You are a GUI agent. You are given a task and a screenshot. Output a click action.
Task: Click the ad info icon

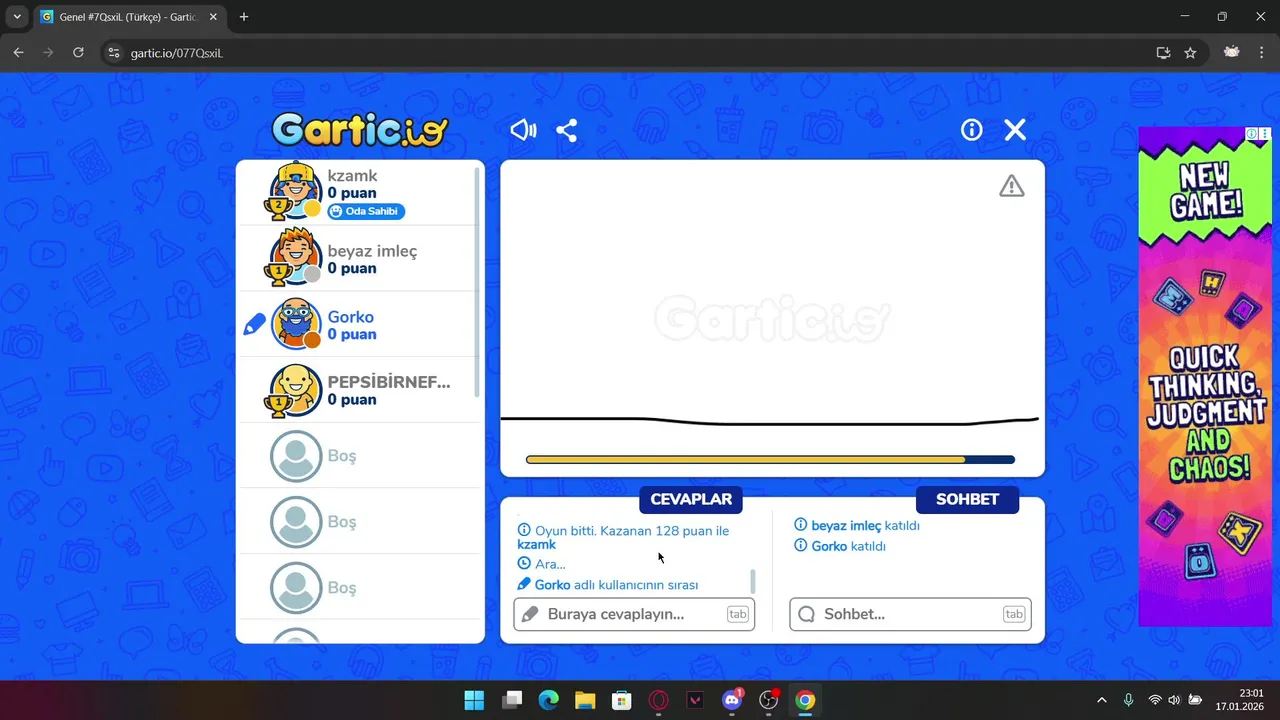(1252, 133)
